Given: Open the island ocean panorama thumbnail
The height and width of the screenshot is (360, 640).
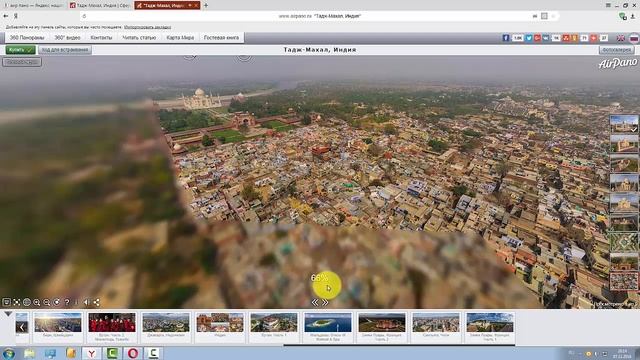Looking at the screenshot, I should [x=328, y=322].
